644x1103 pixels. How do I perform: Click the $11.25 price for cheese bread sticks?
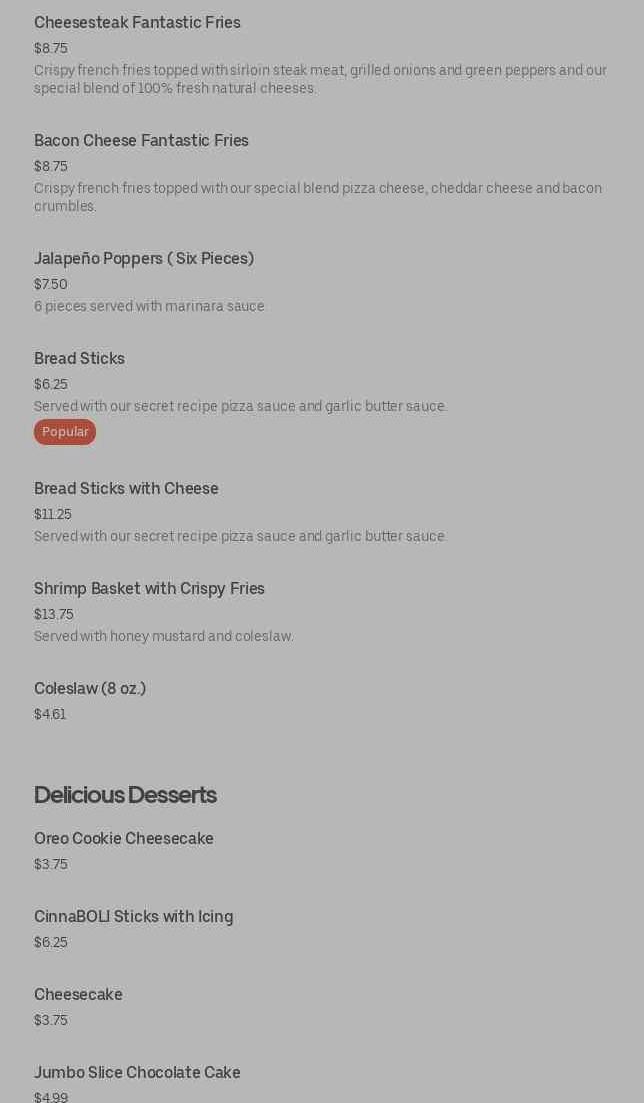click(x=53, y=514)
